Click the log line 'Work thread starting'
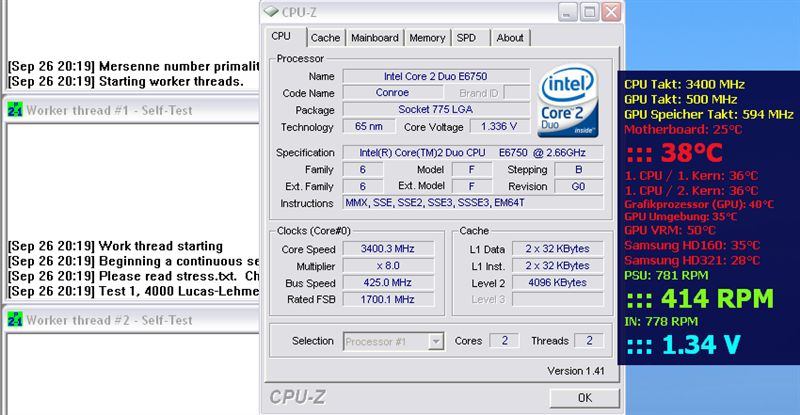800x415 pixels. (x=115, y=246)
